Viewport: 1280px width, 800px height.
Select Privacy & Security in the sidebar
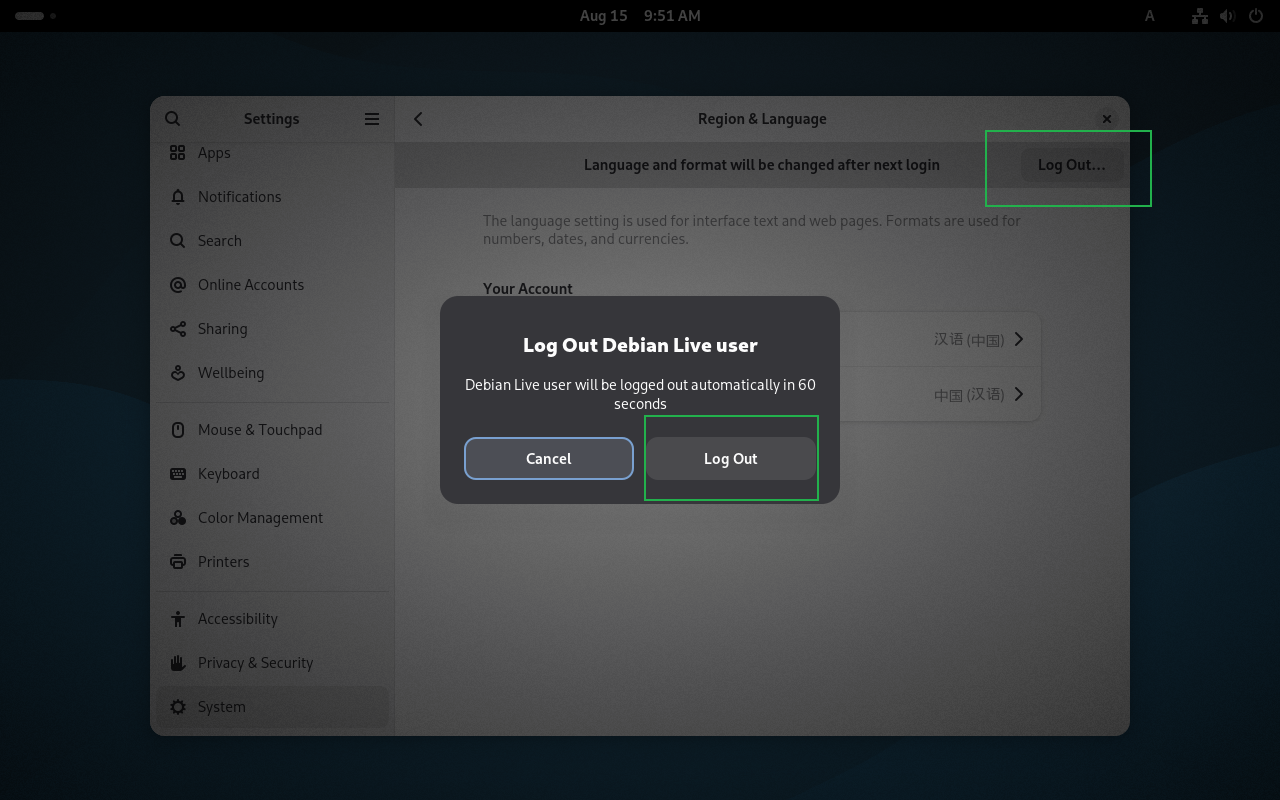click(272, 663)
